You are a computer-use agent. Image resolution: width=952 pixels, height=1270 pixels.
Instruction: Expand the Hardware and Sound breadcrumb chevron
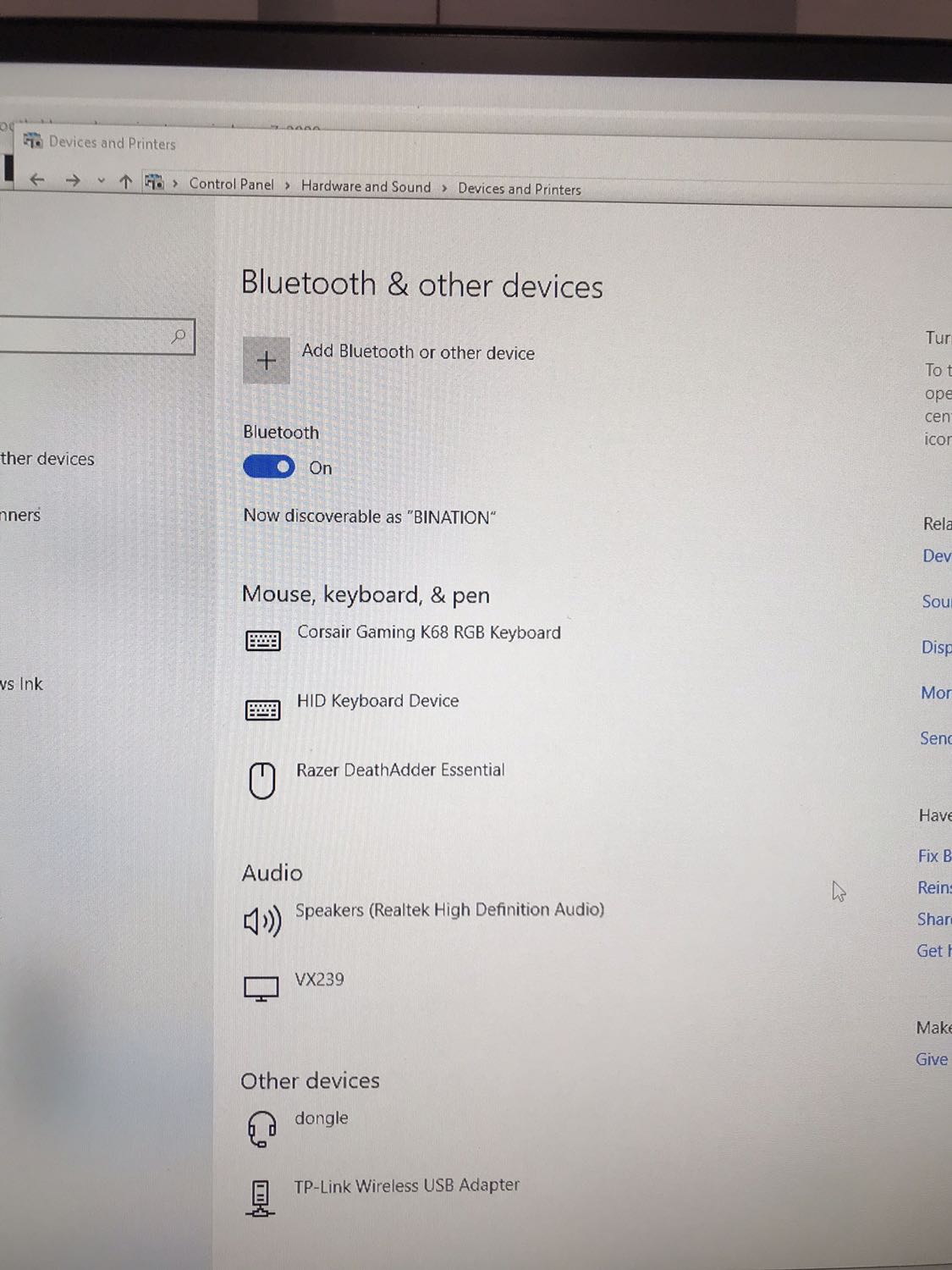click(x=443, y=187)
